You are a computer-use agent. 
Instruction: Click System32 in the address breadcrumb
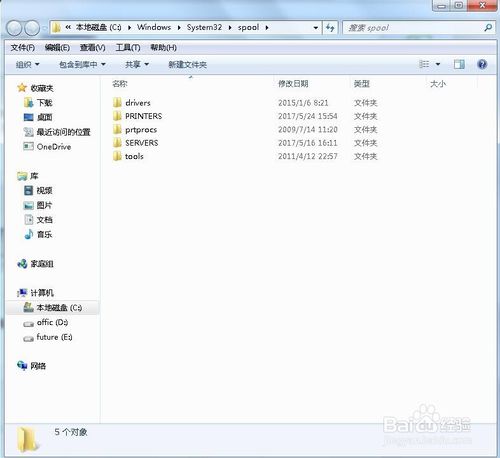[x=204, y=27]
